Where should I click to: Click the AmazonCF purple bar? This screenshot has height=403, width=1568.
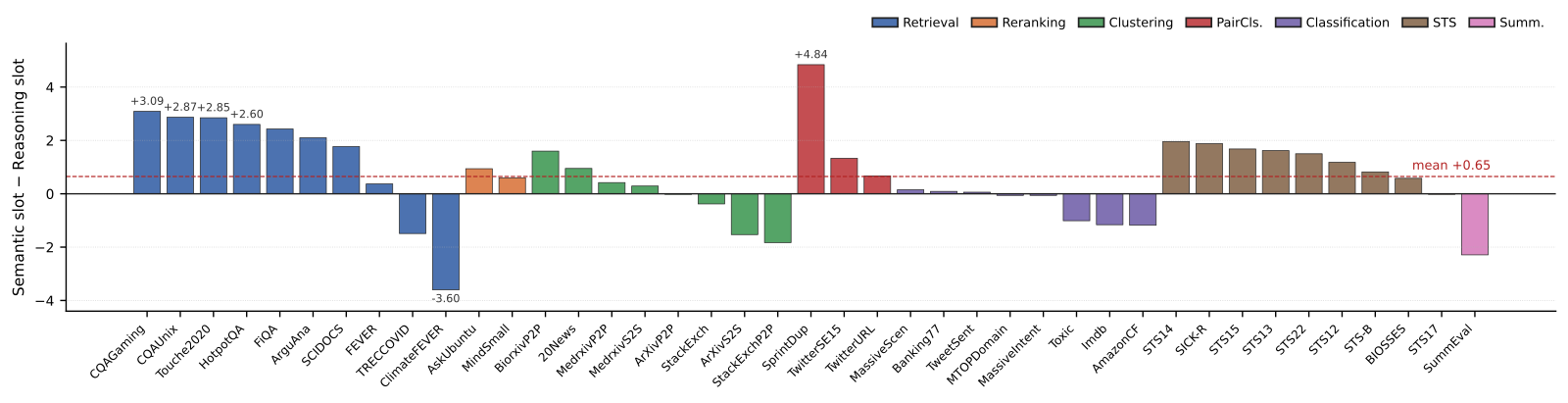(x=1143, y=210)
